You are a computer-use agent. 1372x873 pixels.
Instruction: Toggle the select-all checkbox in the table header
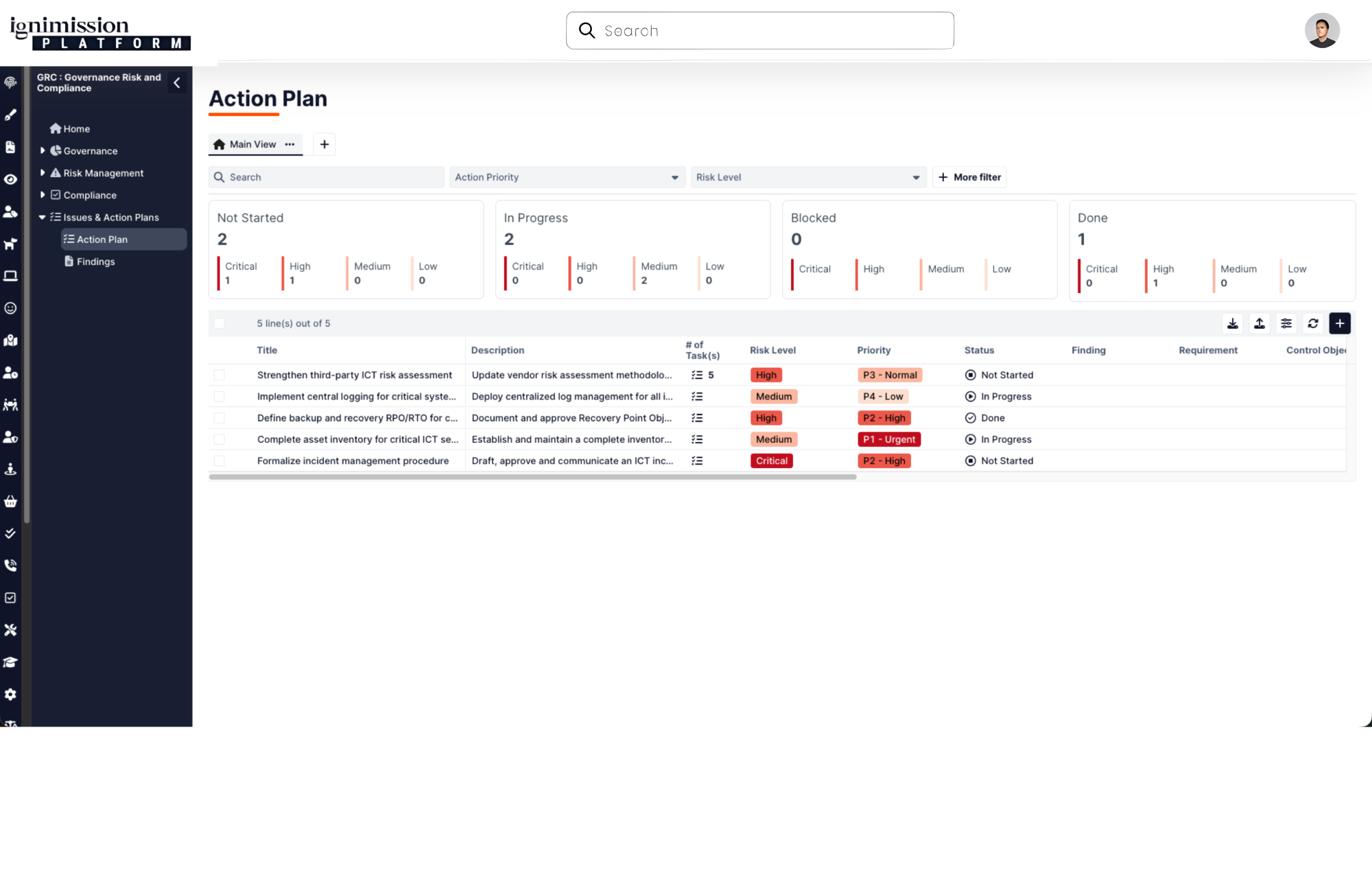tap(220, 323)
